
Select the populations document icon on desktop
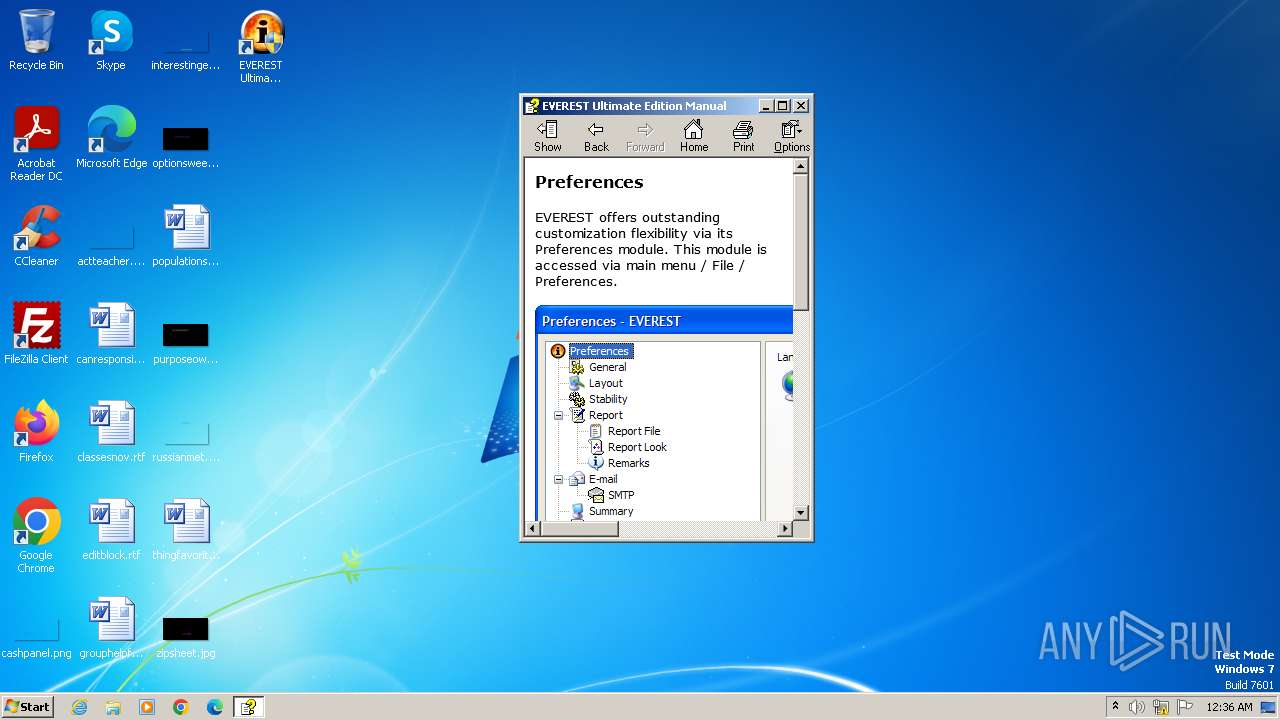pos(186,236)
